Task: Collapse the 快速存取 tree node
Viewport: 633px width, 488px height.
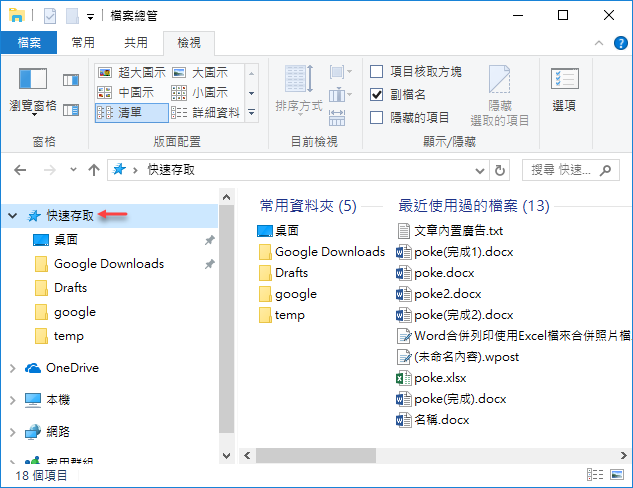Action: coord(13,216)
